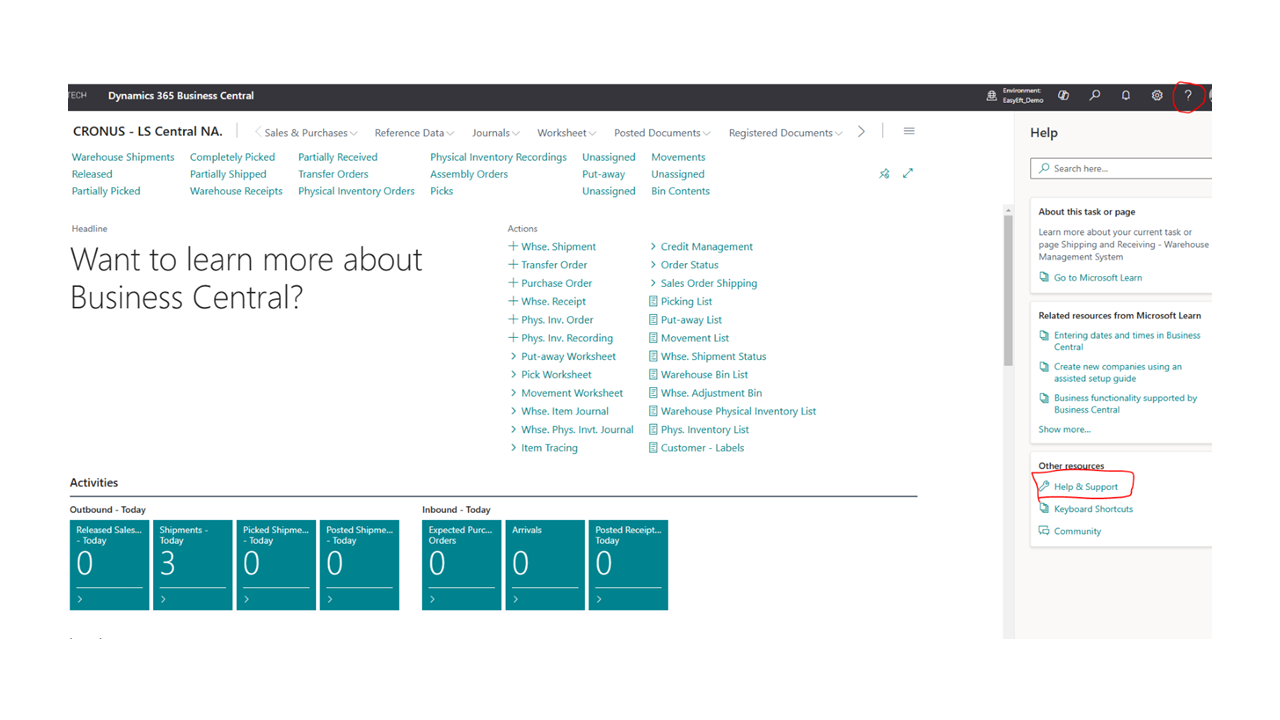Expand the Sales & Purchases dropdown
The width and height of the screenshot is (1280, 720).
[x=310, y=133]
